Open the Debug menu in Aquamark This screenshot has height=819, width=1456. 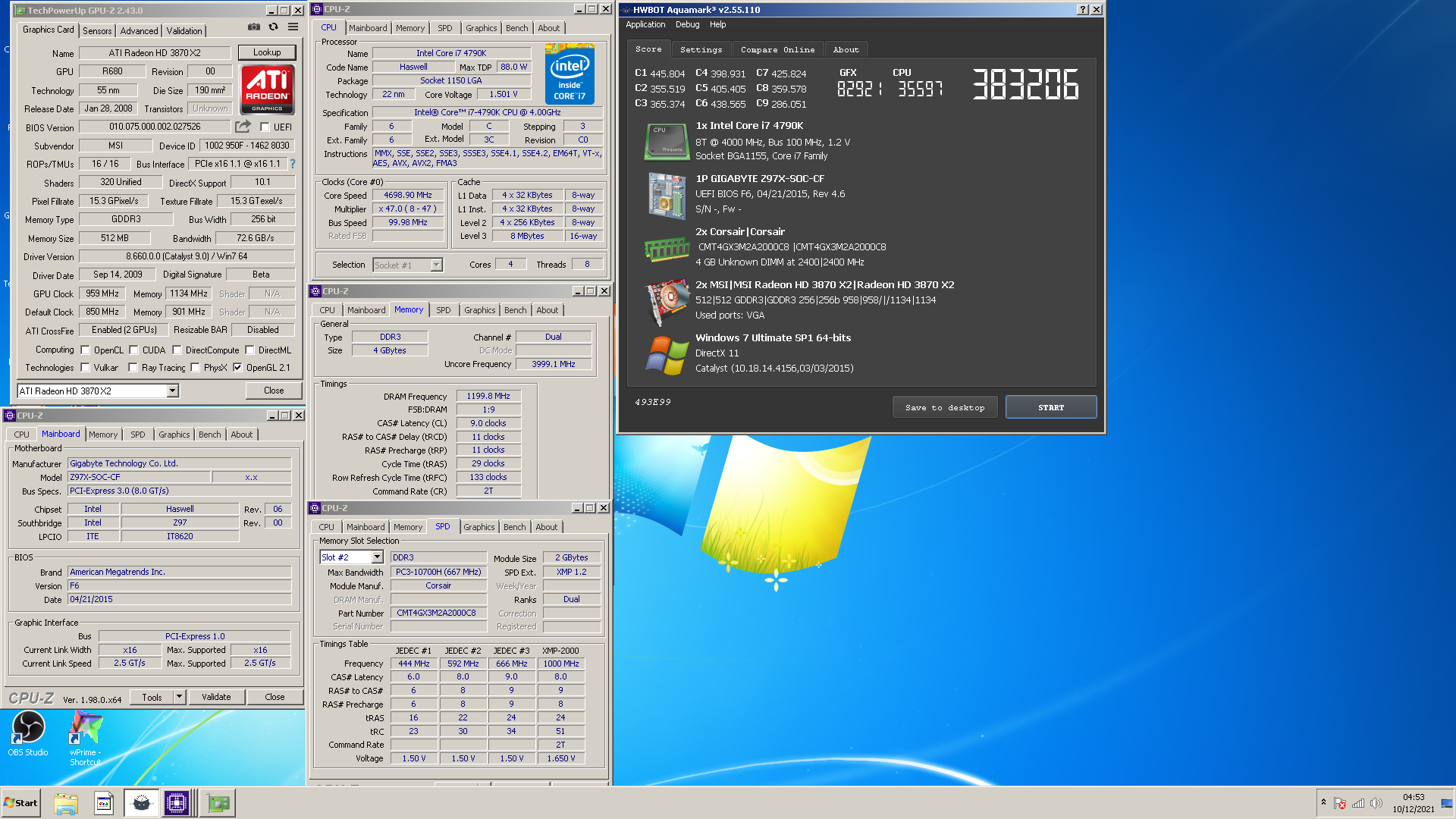(687, 24)
